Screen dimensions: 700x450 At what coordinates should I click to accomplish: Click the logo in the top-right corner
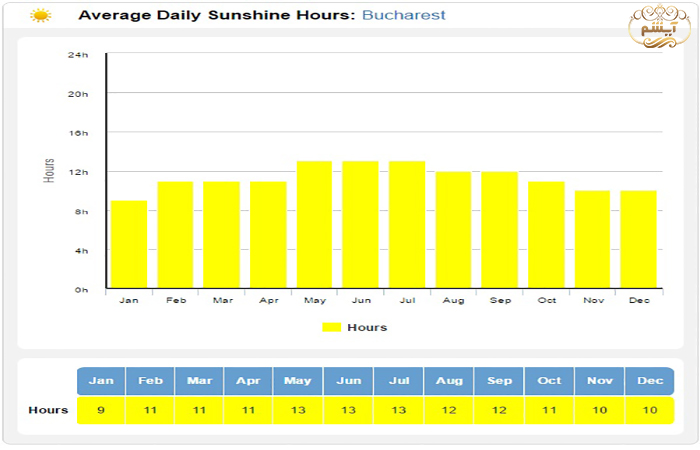click(x=658, y=29)
